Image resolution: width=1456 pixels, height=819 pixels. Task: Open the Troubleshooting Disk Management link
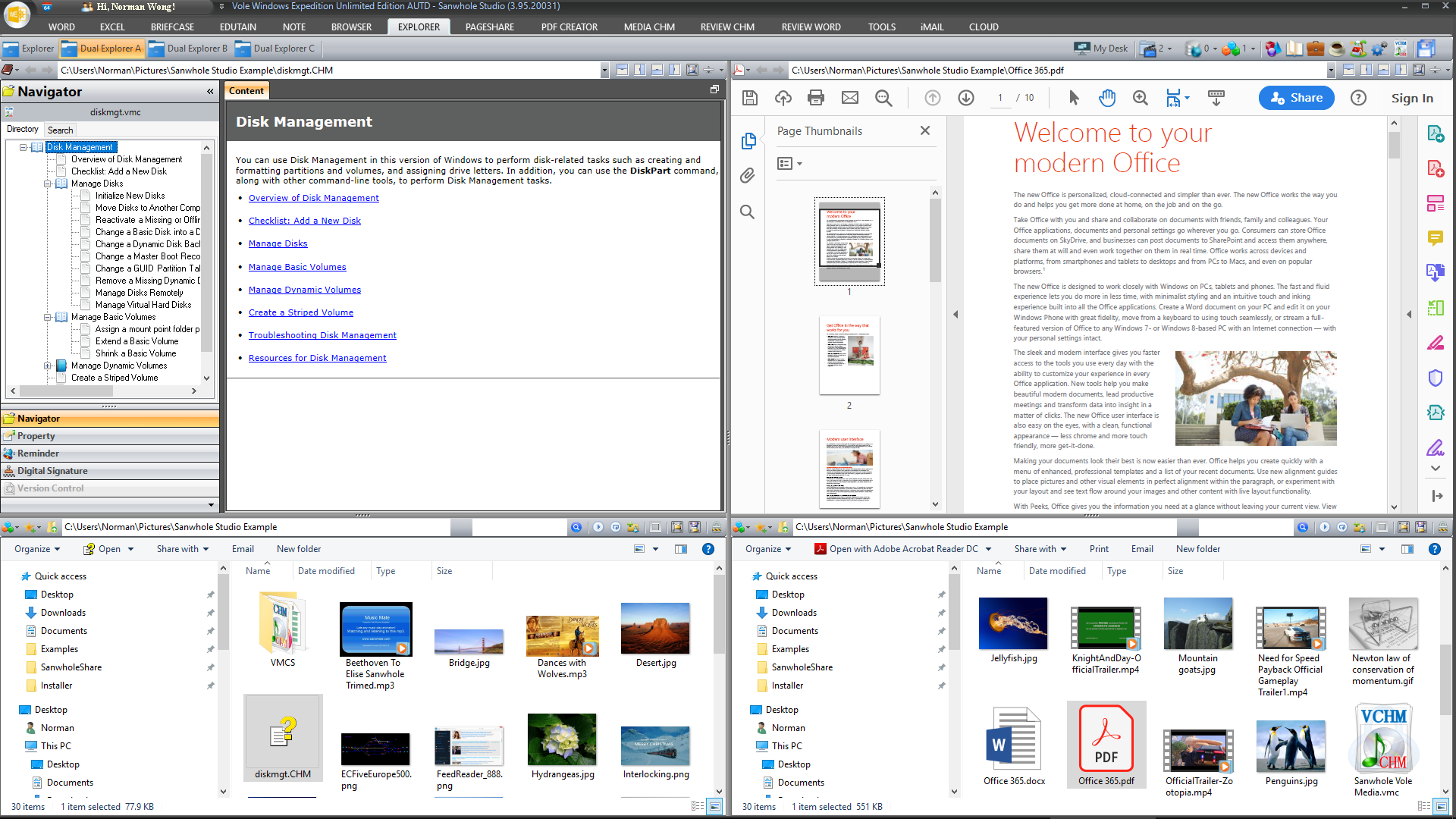click(x=322, y=335)
